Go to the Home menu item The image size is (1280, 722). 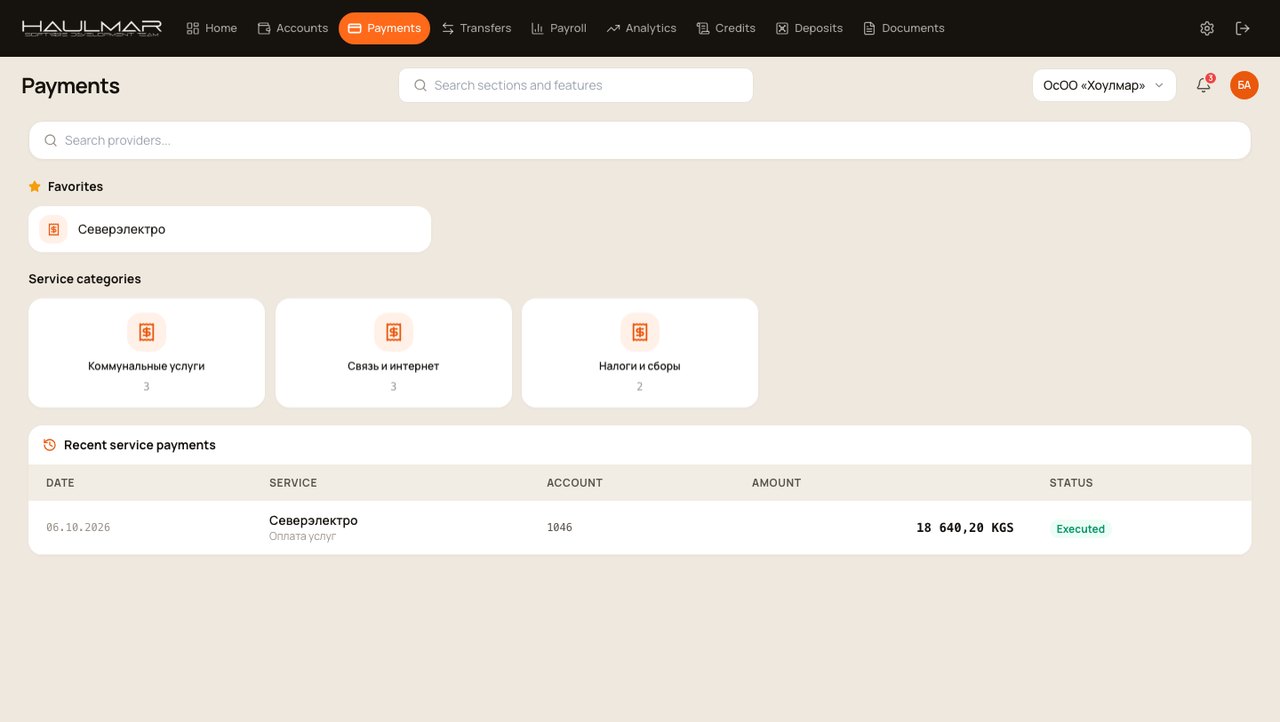point(212,28)
